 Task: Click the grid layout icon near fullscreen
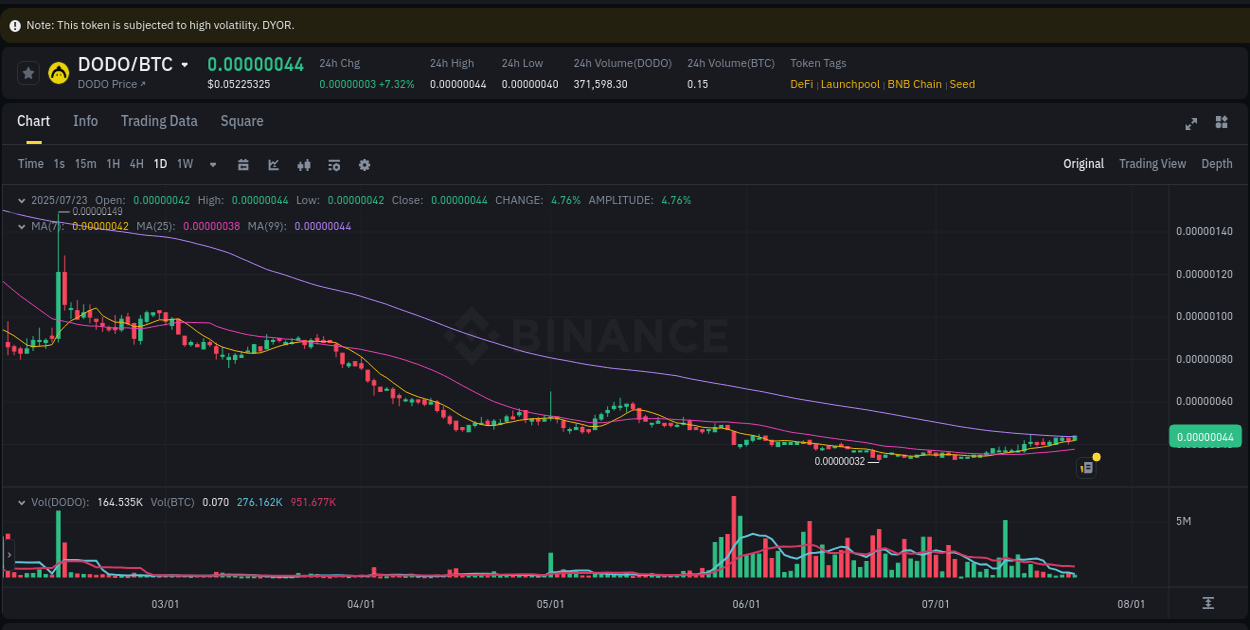1221,122
